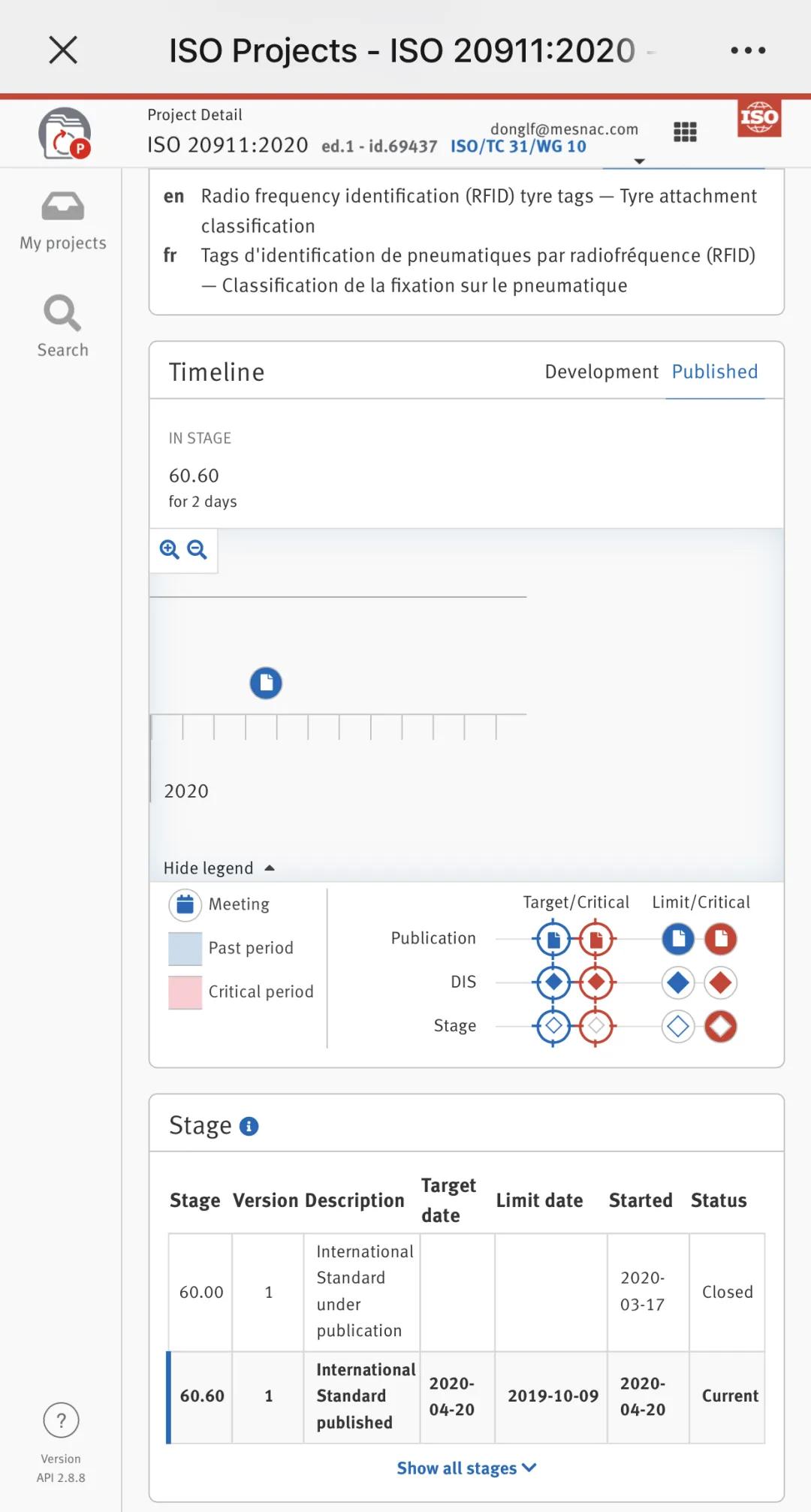Open the apps grid menu icon
Screen dimensions: 811x1512
coord(685,132)
